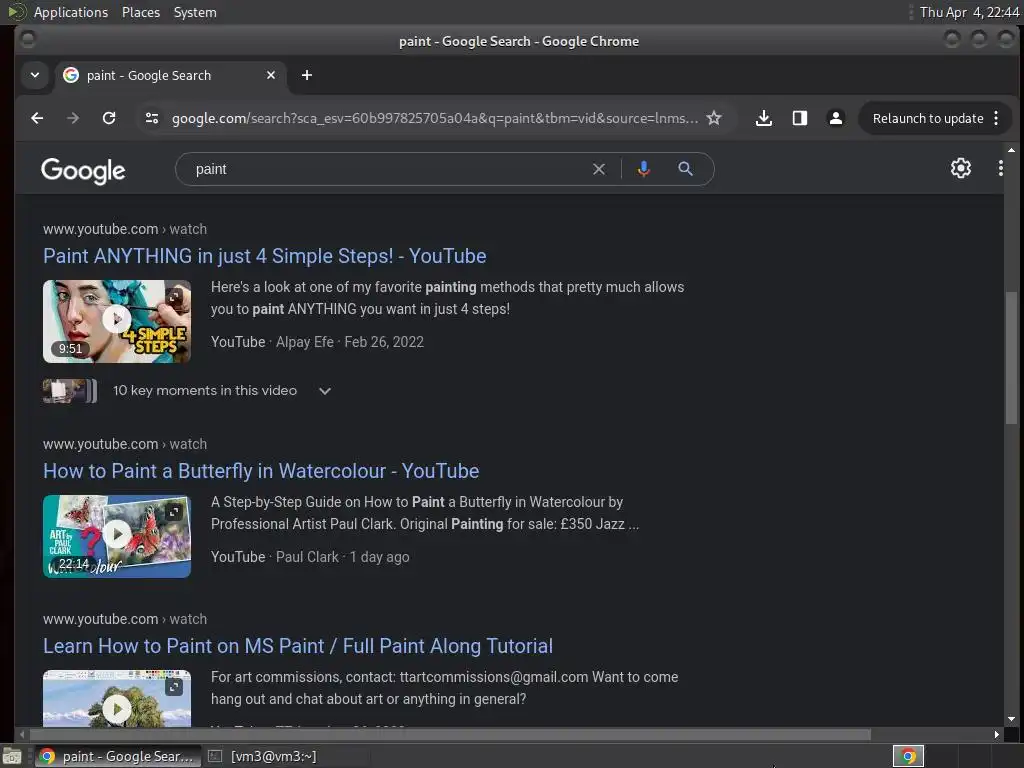Open the Chrome profile icon
The width and height of the screenshot is (1024, 768).
point(835,118)
